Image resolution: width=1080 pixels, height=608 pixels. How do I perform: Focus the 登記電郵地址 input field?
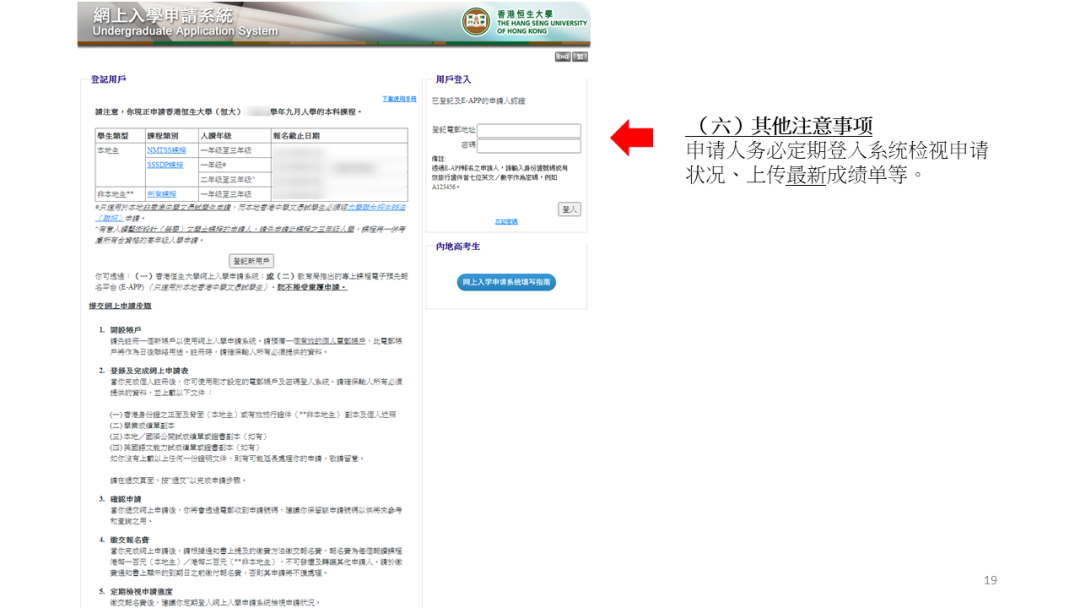(x=529, y=130)
